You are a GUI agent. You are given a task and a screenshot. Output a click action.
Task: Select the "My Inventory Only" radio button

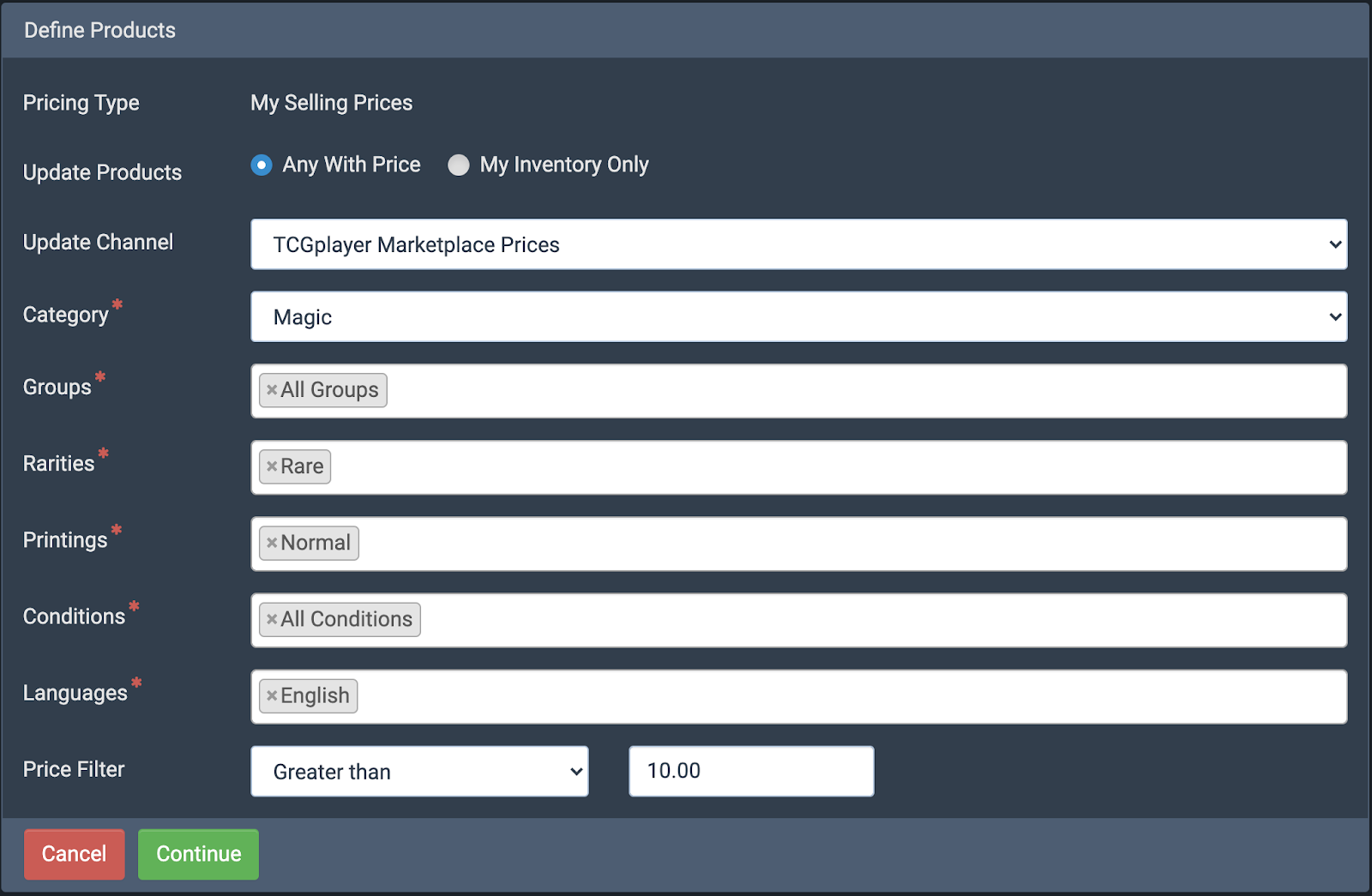pos(459,165)
